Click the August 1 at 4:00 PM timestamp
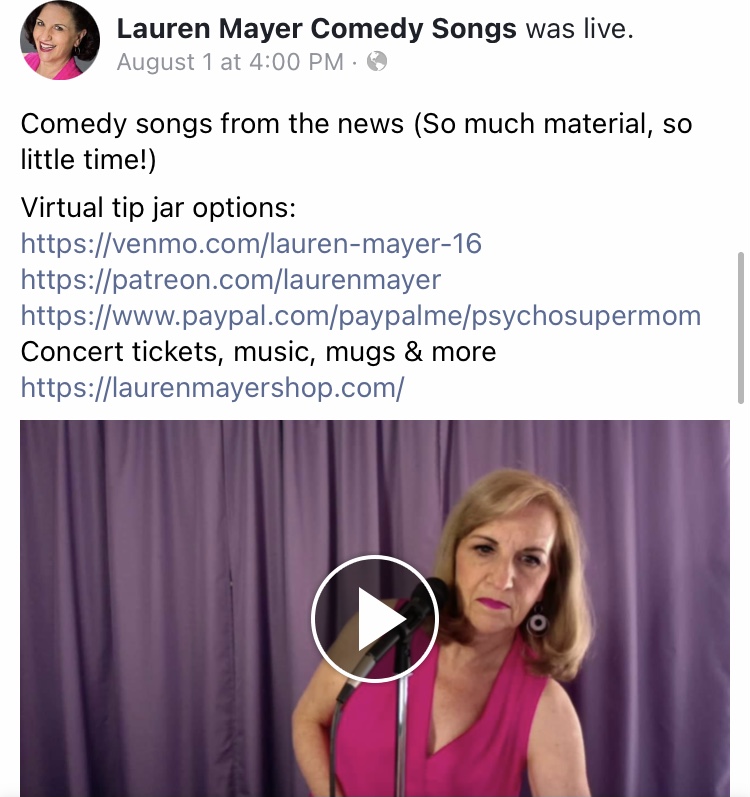750x797 pixels. [230, 62]
